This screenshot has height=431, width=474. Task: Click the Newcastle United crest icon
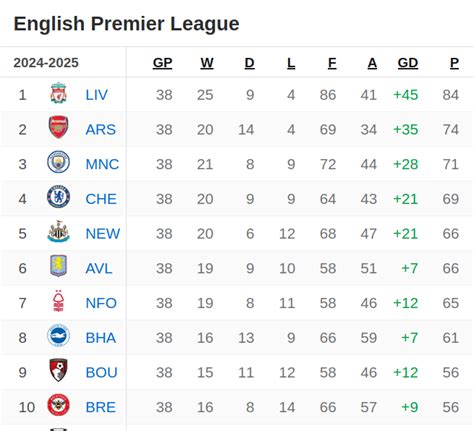point(58,231)
